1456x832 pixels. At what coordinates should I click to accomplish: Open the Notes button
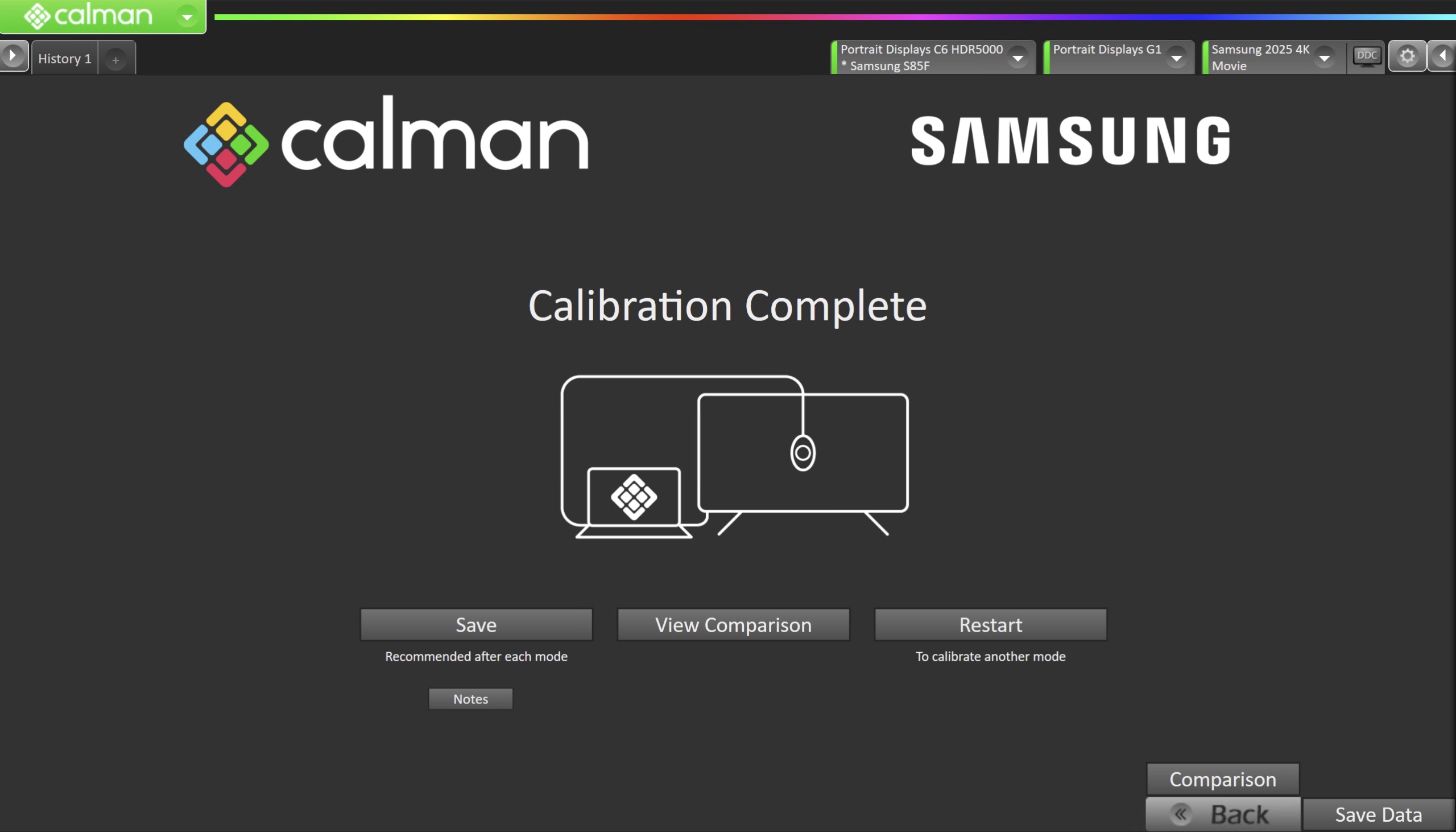[x=470, y=699]
